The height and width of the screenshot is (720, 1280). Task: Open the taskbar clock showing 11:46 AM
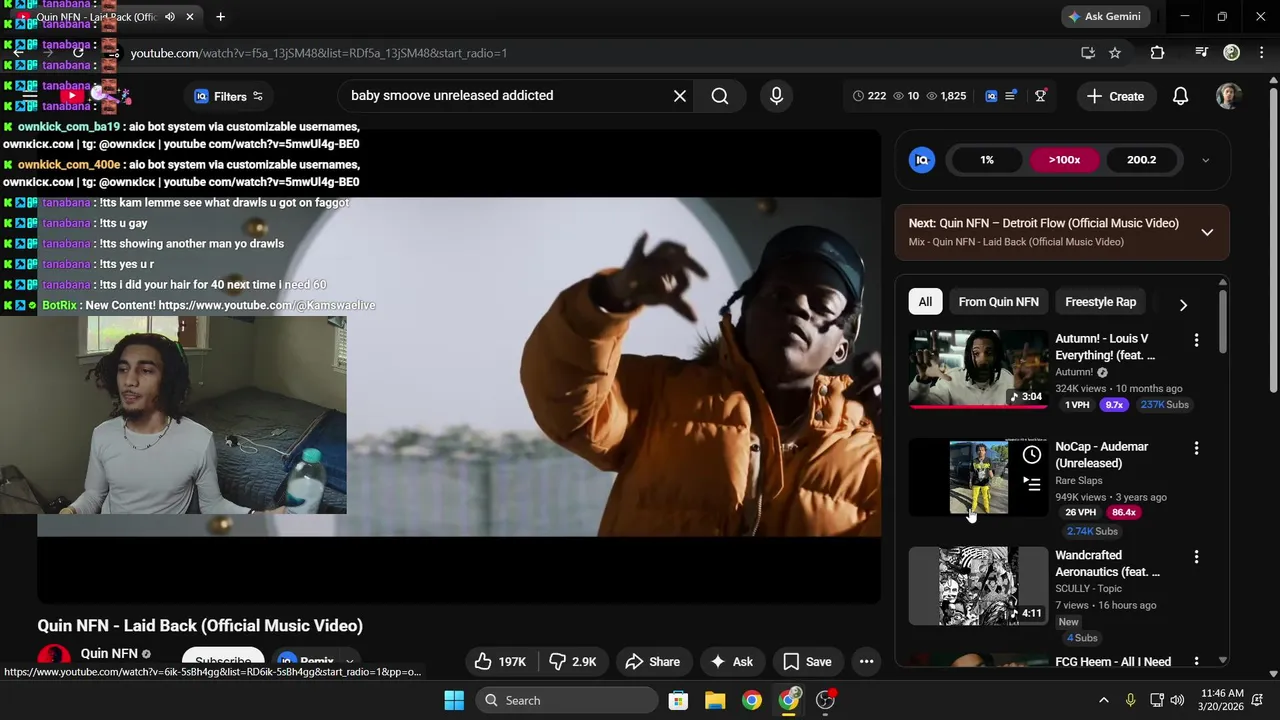coord(1222,700)
